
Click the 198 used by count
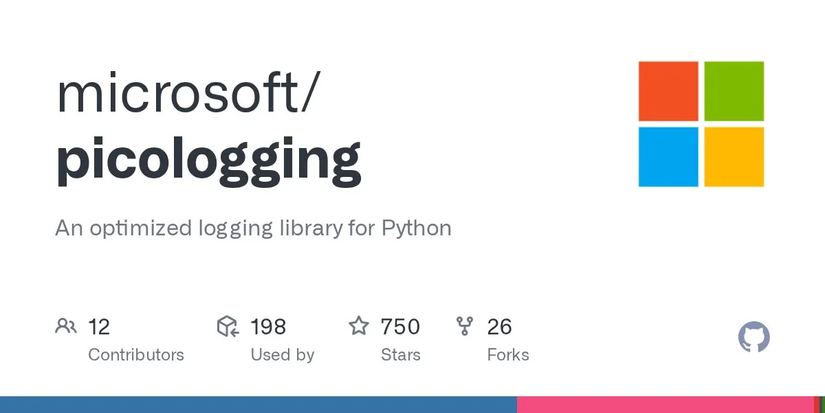pyautogui.click(x=268, y=326)
